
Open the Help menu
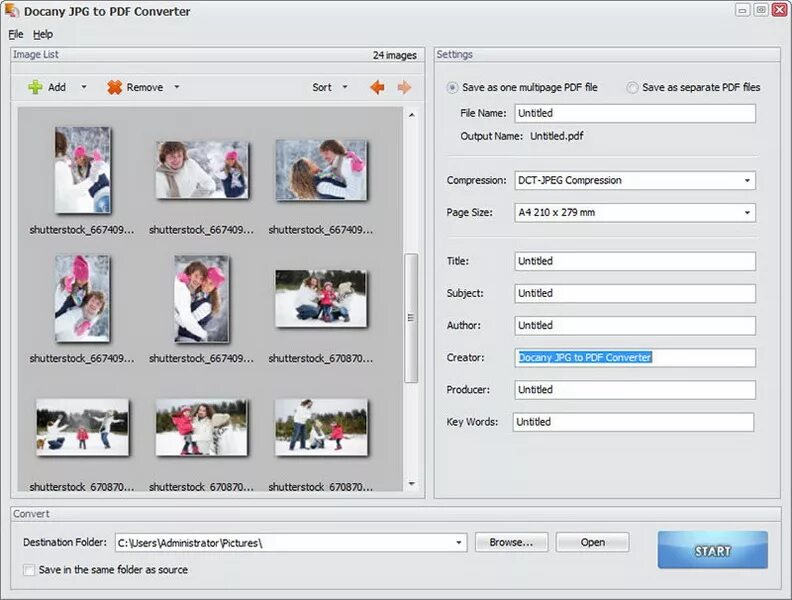coord(42,34)
